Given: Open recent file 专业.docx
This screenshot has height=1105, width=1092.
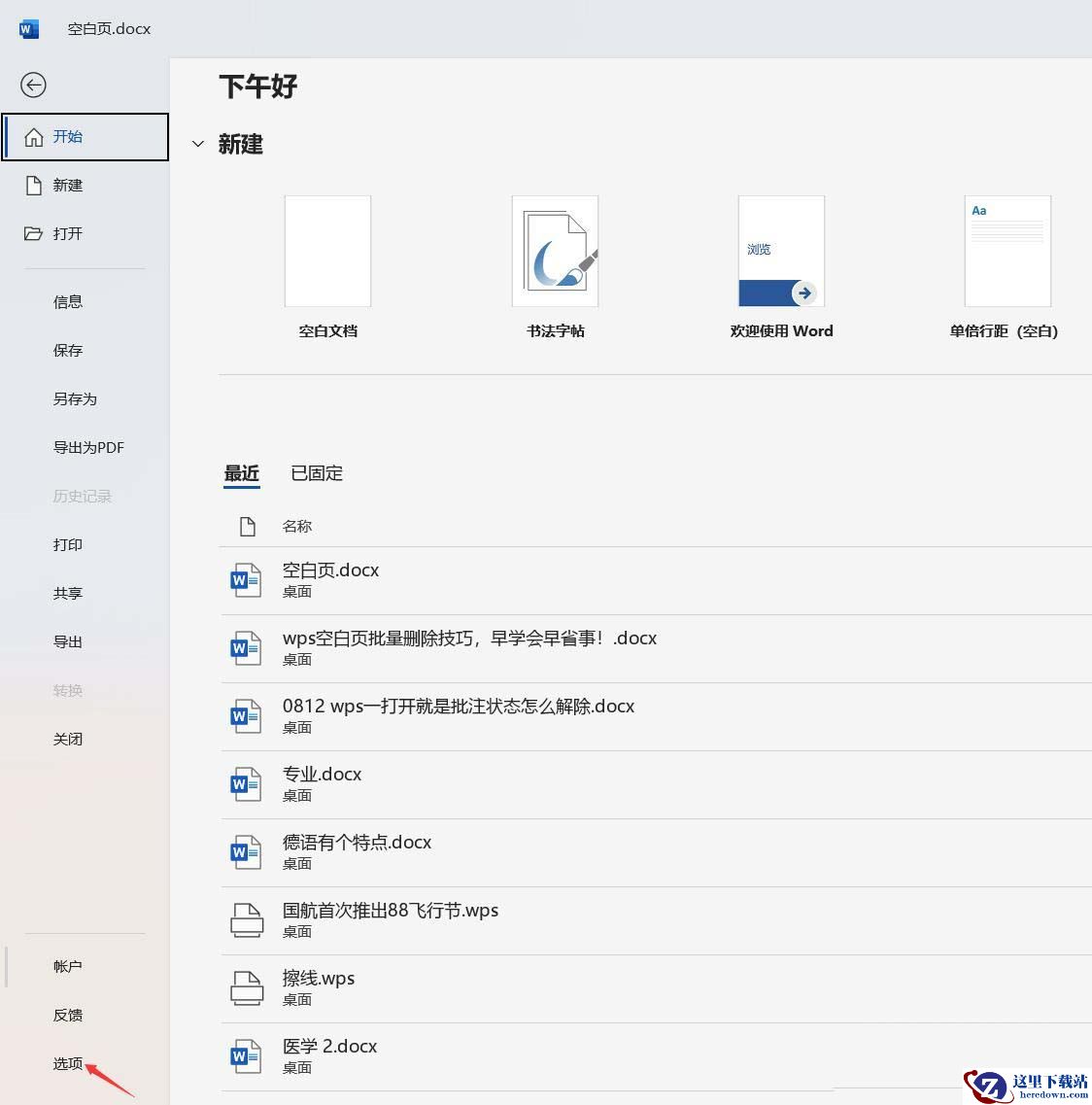Looking at the screenshot, I should point(656,784).
